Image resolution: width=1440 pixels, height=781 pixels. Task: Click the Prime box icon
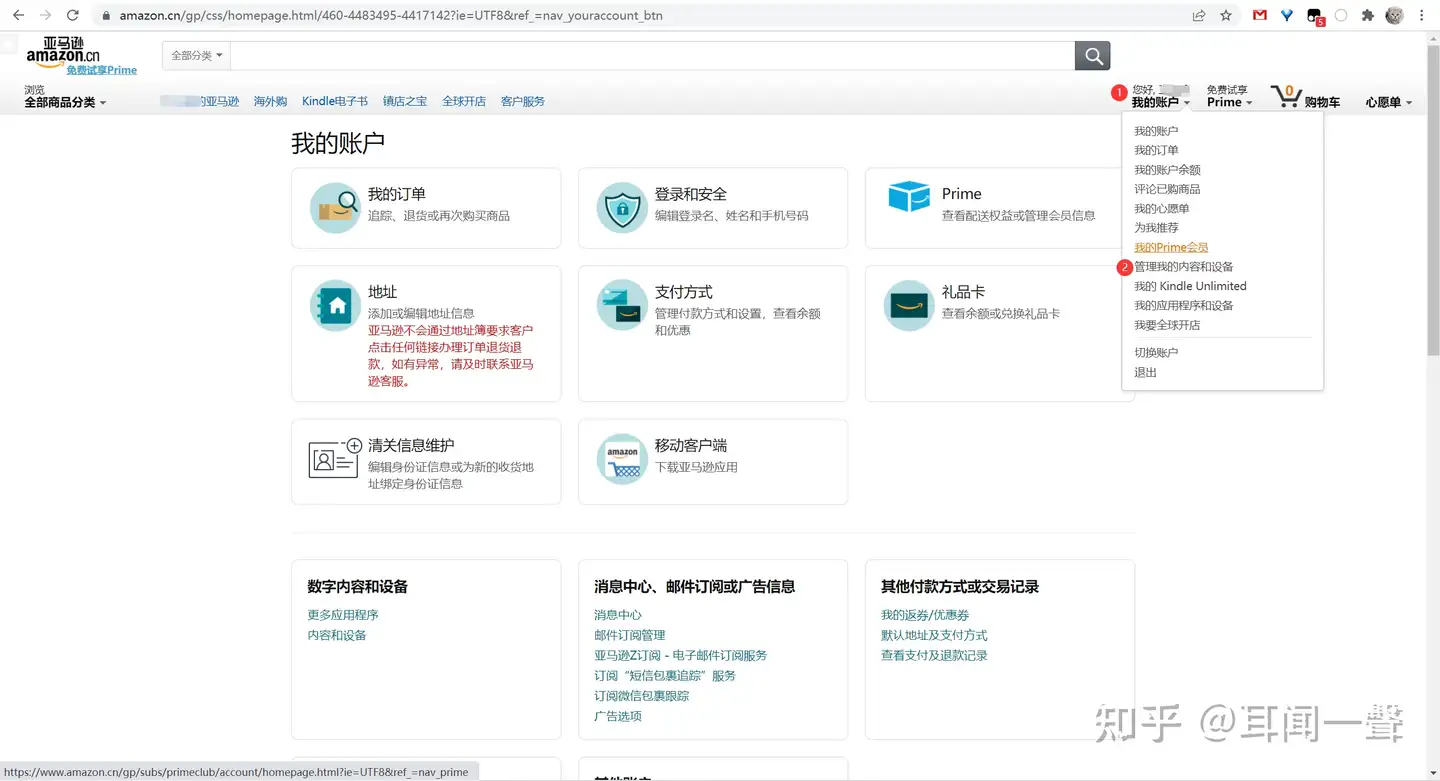[908, 196]
